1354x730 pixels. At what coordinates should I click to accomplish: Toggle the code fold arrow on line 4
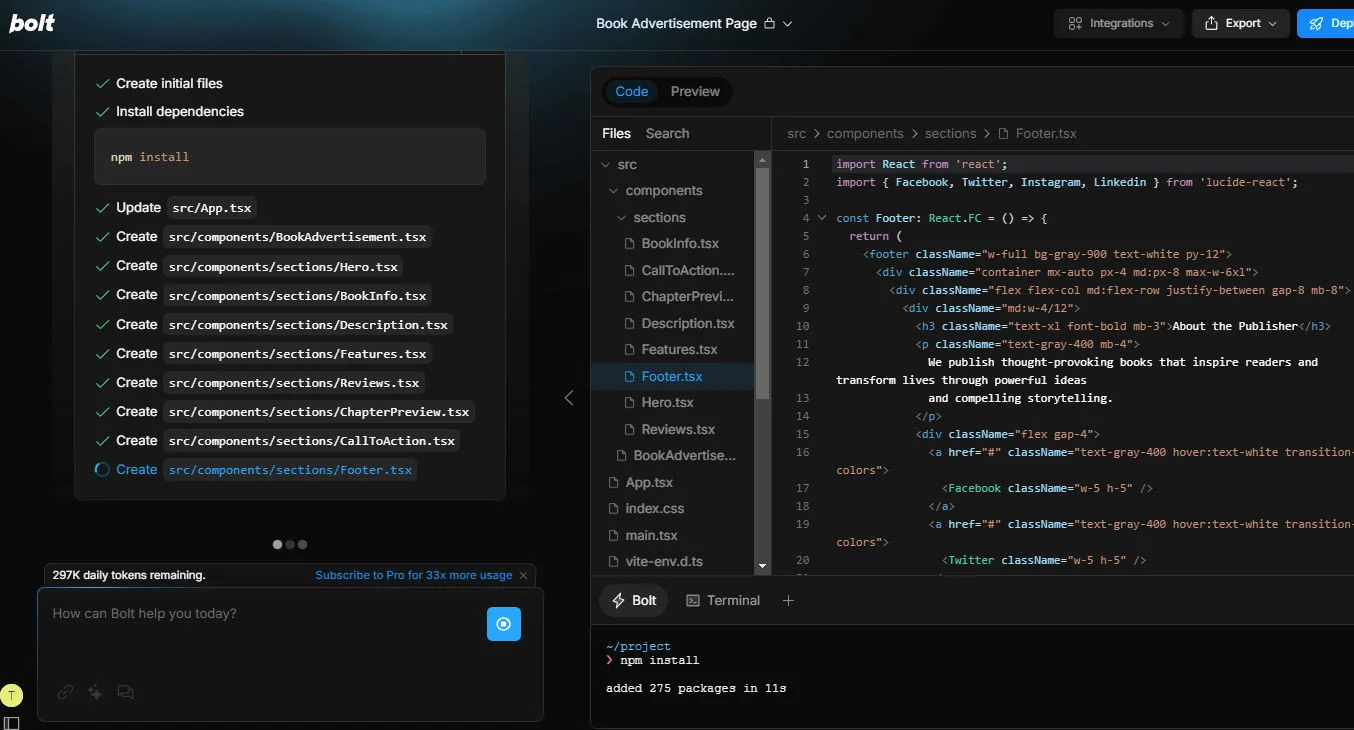pyautogui.click(x=821, y=217)
